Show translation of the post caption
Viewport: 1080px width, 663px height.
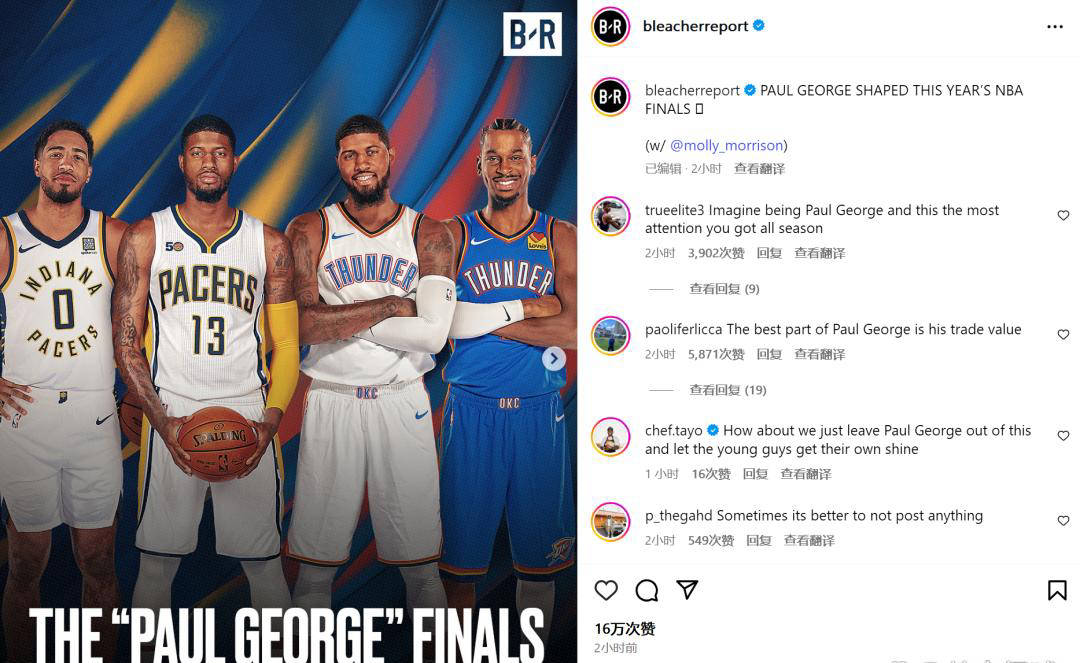[x=759, y=169]
